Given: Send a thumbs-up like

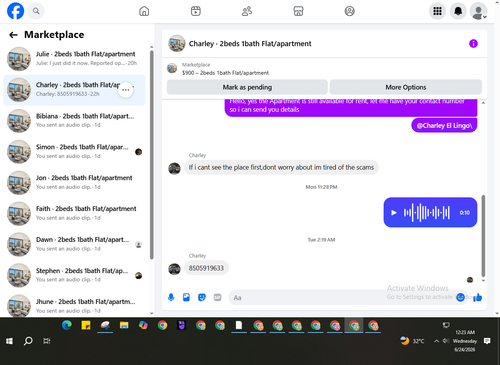Looking at the screenshot, I should tap(478, 297).
